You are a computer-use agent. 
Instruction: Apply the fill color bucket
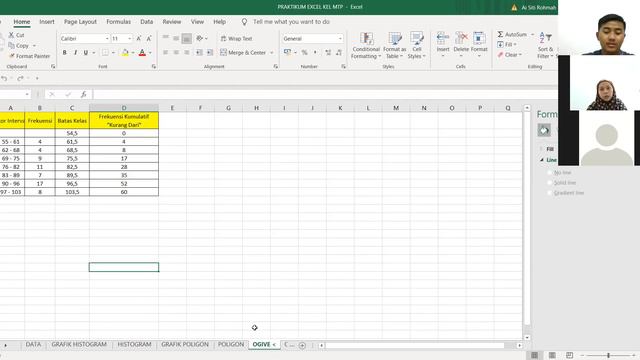125,53
